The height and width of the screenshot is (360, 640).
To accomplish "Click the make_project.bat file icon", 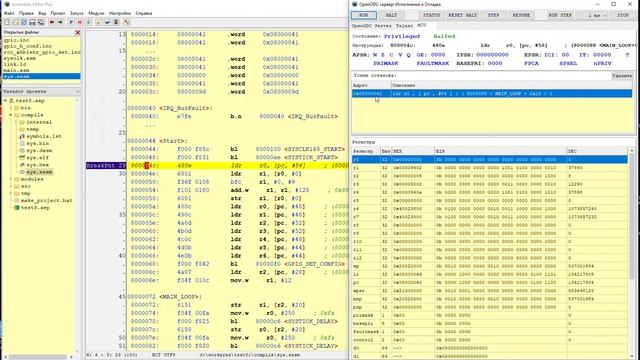I will coord(17,200).
